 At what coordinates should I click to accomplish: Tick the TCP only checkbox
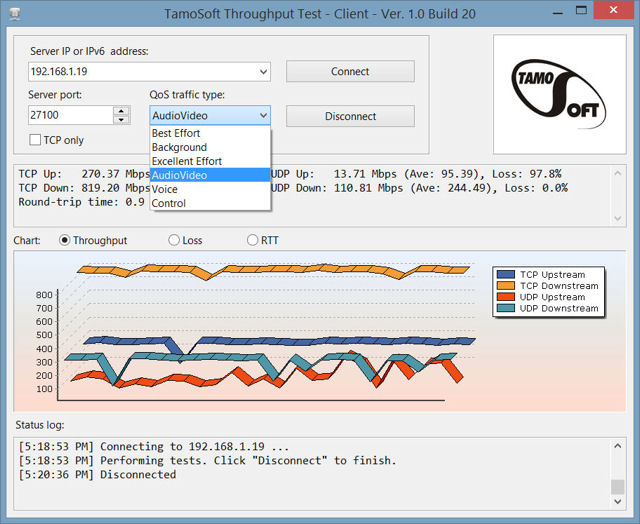[x=35, y=140]
